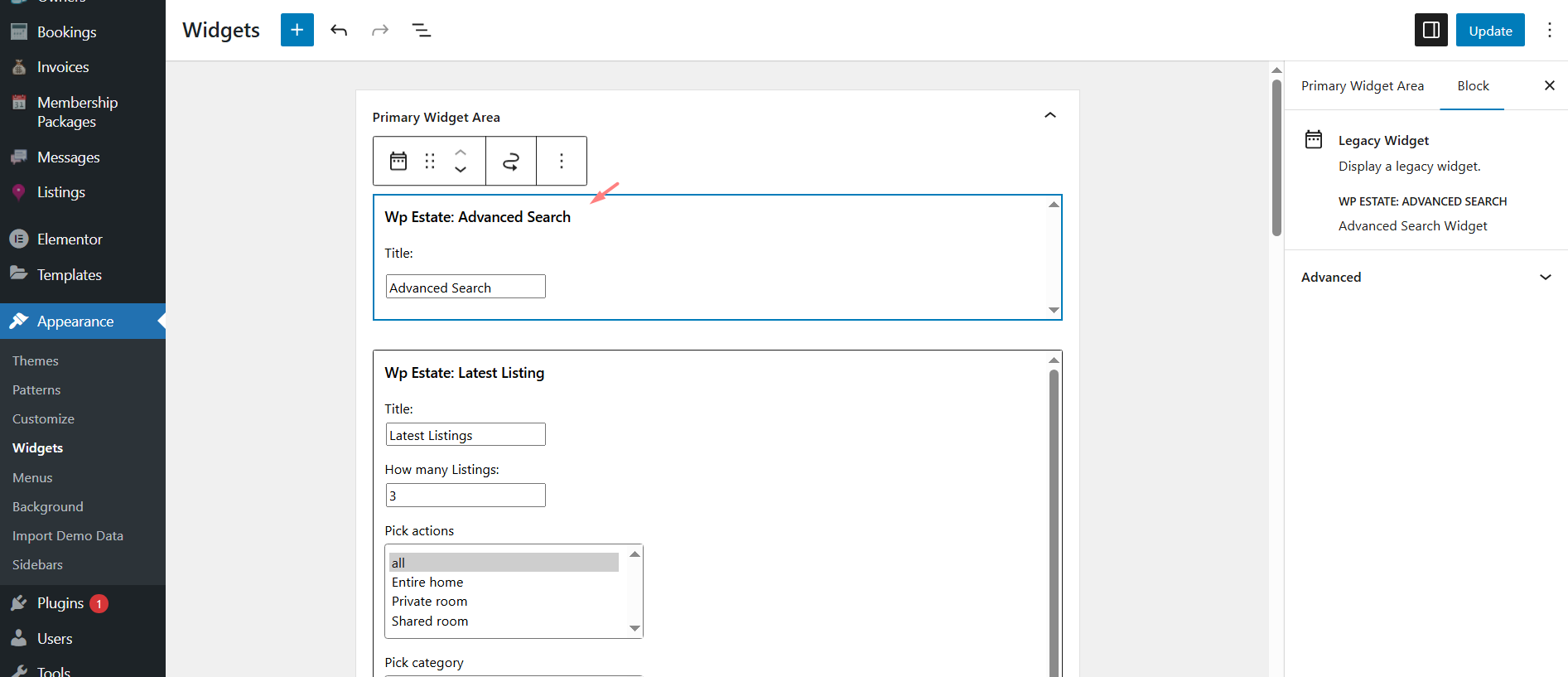This screenshot has height=677, width=1568.
Task: Open the document list view icon
Action: 421,31
